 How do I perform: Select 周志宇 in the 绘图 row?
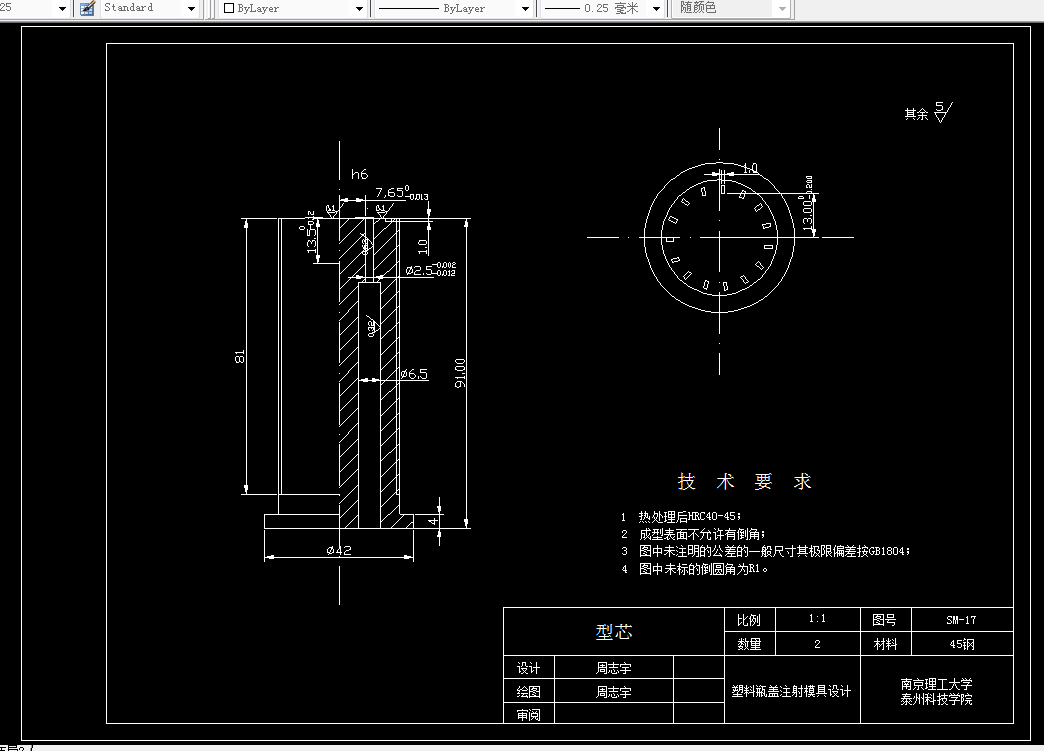[x=613, y=691]
